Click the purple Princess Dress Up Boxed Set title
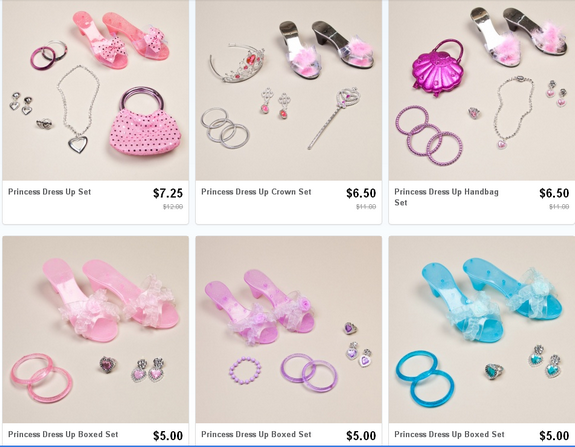The height and width of the screenshot is (447, 575). (256, 435)
